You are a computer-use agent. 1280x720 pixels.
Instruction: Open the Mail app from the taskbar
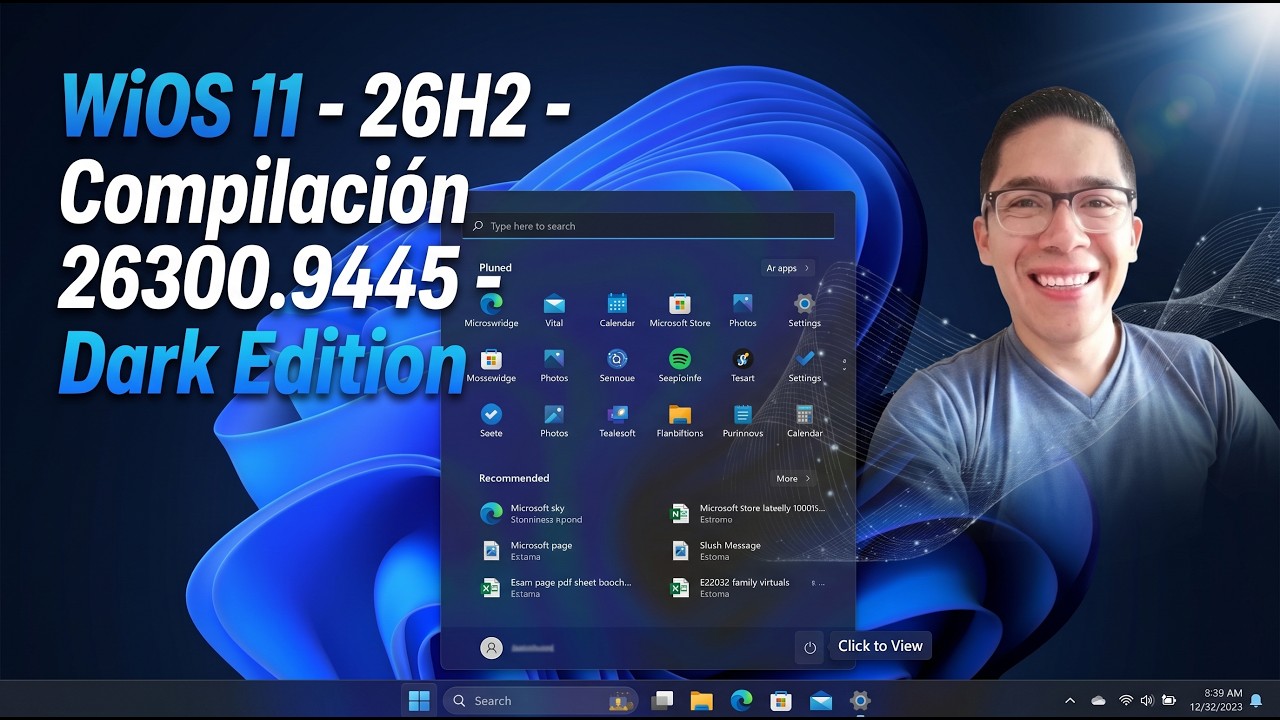pyautogui.click(x=821, y=701)
